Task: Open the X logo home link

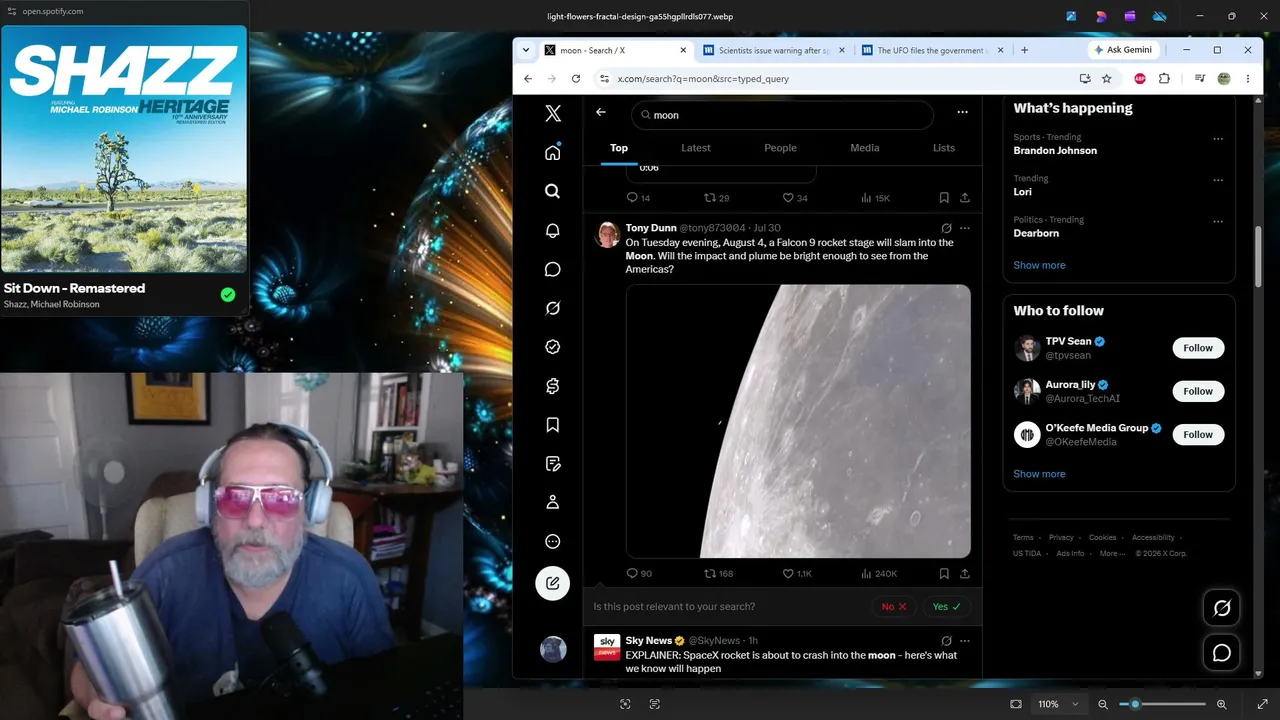Action: click(553, 114)
